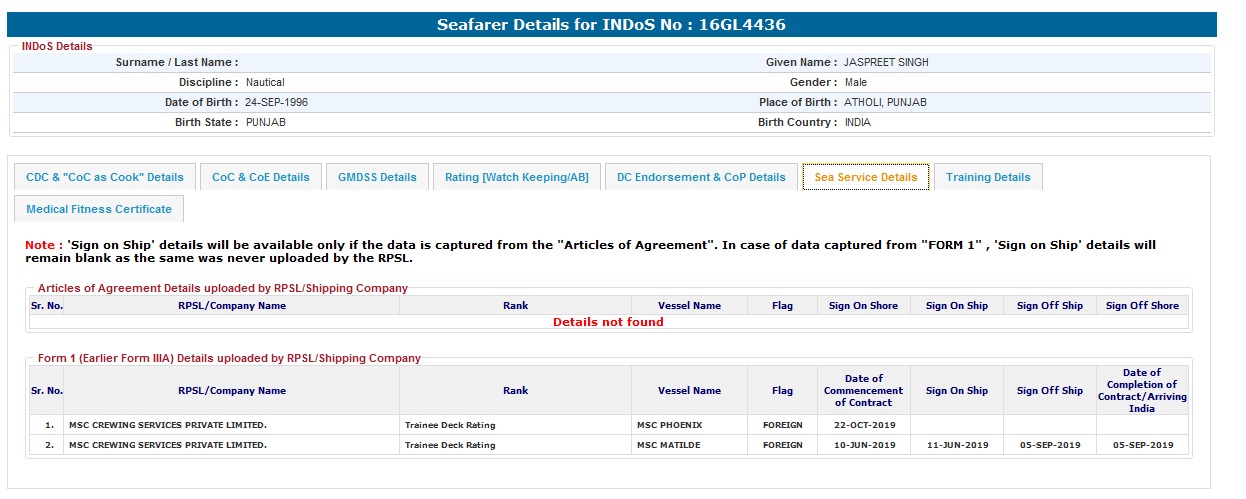The image size is (1246, 499).
Task: Click Form 1 (Earlier Form IIIA) section legend
Action: pos(229,358)
